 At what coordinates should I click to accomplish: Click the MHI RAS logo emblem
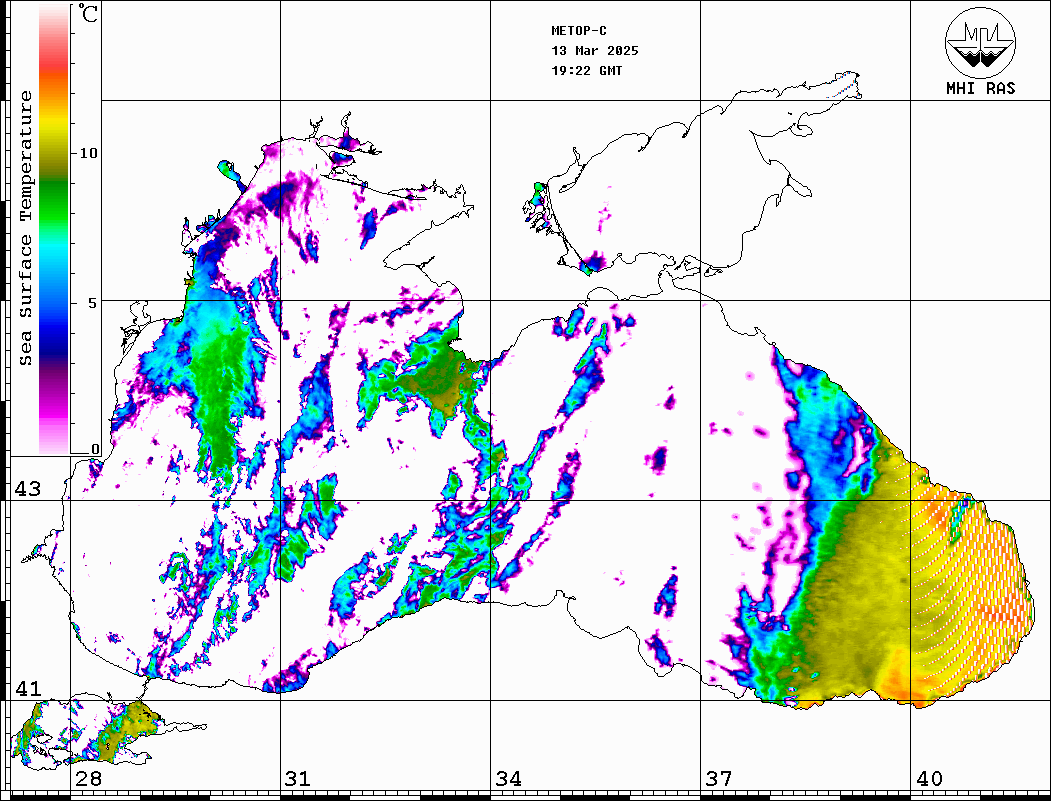click(x=980, y=42)
